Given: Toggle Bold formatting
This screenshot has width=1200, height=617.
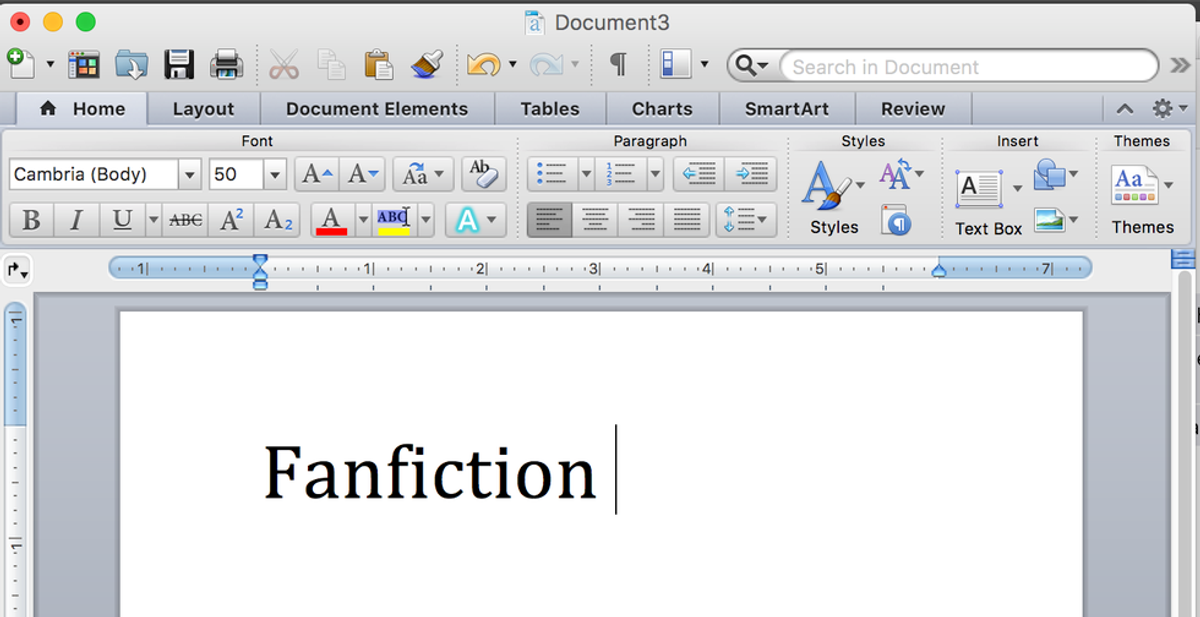Looking at the screenshot, I should 31,220.
